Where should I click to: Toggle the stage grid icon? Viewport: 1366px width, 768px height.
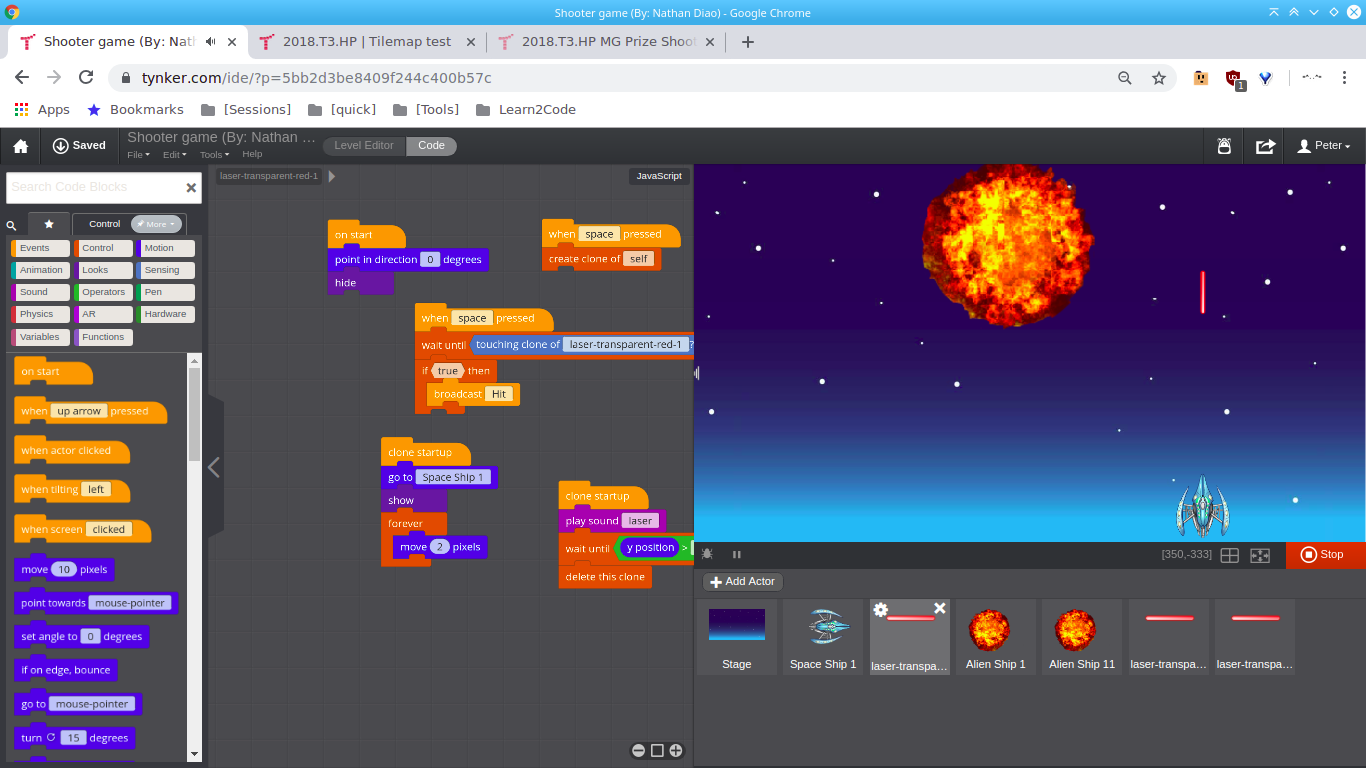coord(1229,555)
